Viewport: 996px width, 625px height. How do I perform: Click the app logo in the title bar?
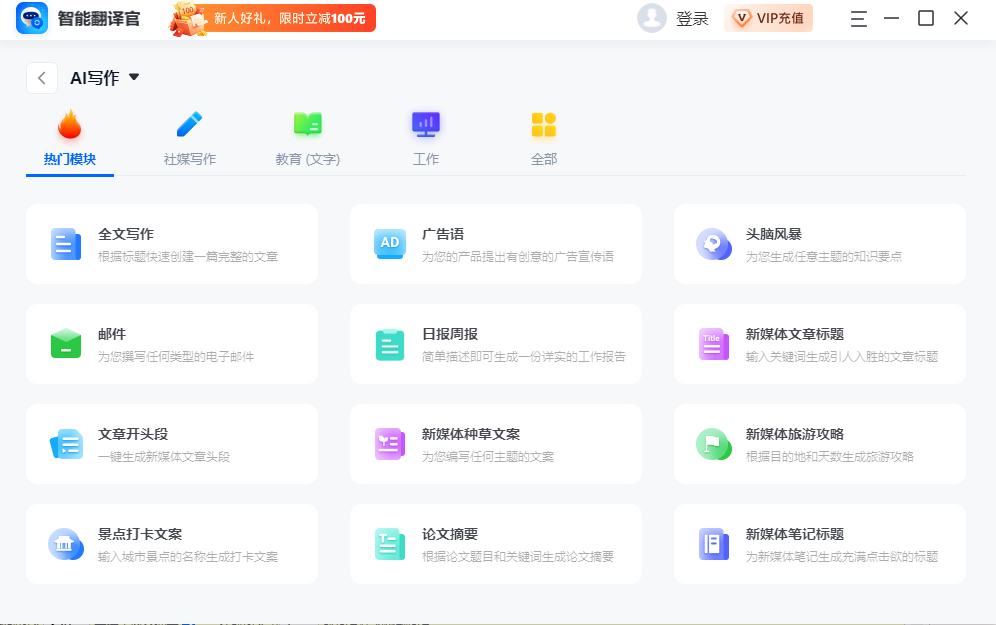pos(32,17)
